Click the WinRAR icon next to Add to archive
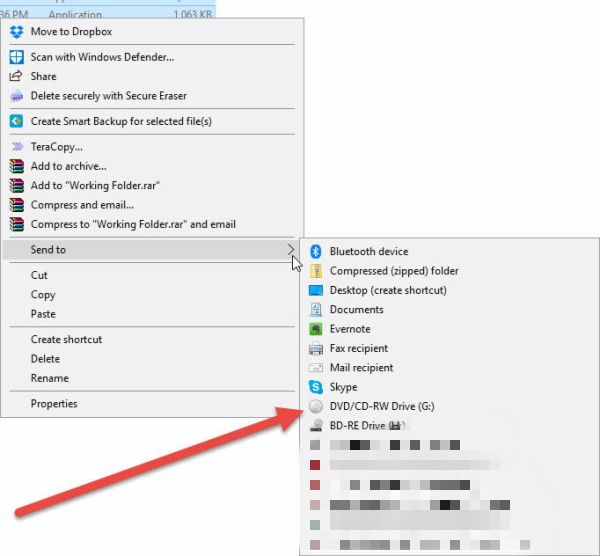 (x=16, y=166)
